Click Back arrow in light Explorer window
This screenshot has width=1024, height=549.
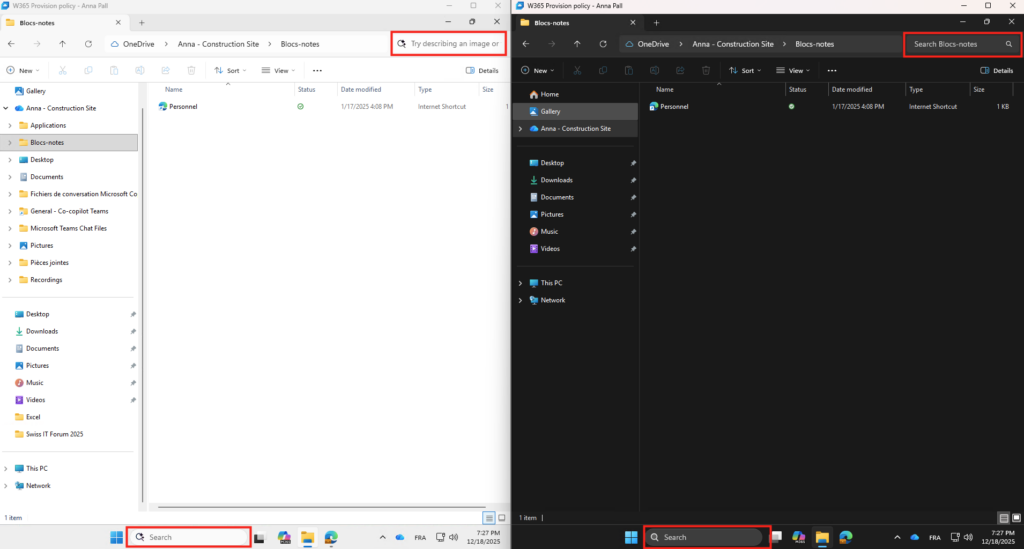pyautogui.click(x=11, y=44)
